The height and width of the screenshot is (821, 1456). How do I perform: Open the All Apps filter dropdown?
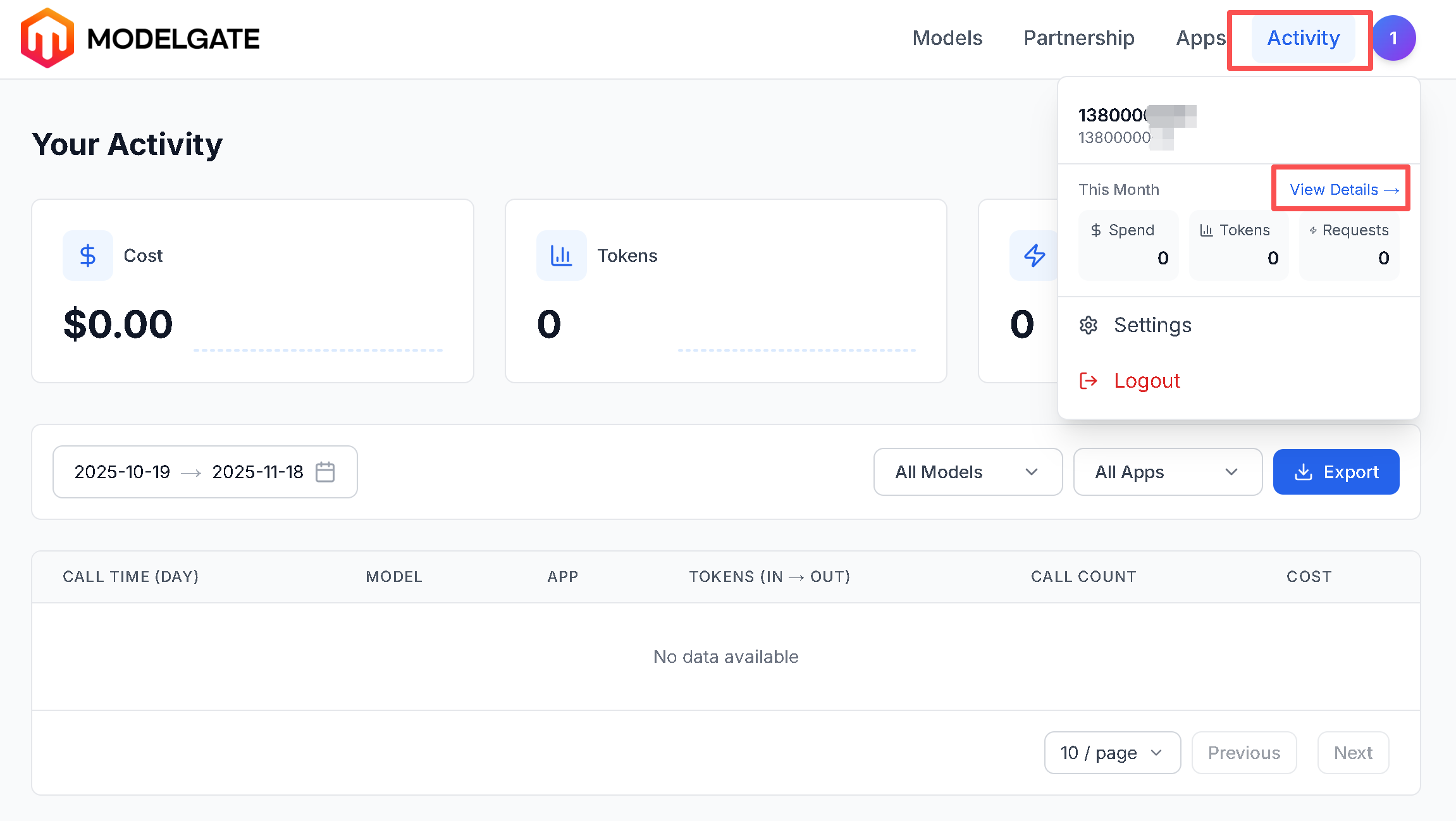(1167, 472)
